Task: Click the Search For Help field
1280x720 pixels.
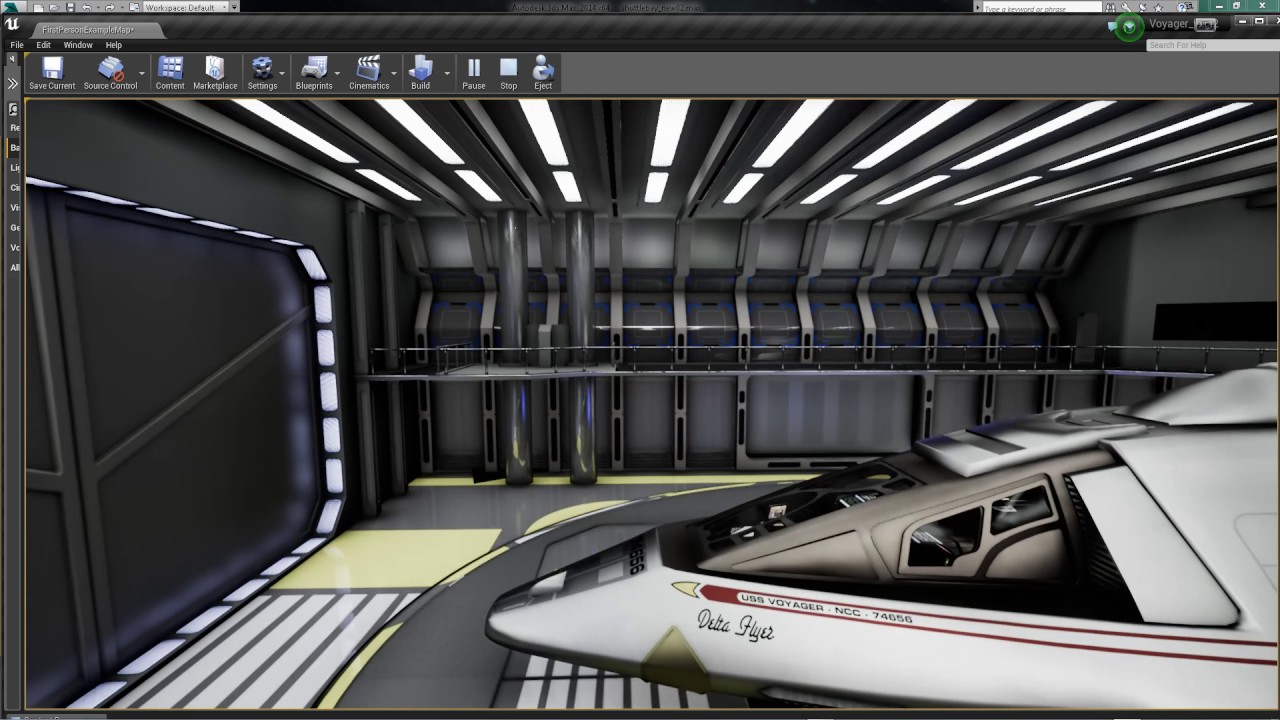Action: 1213,45
